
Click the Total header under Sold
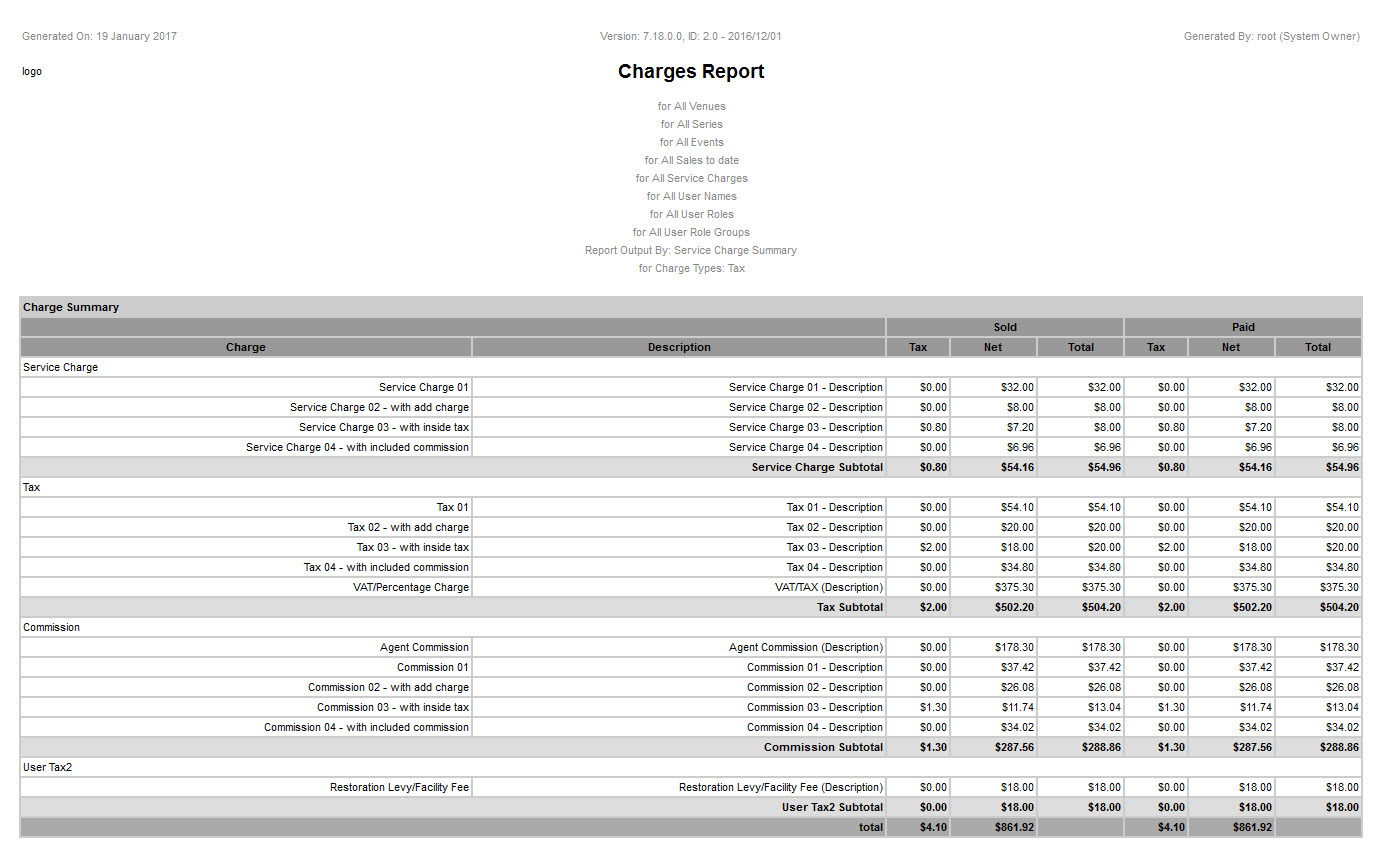click(x=1081, y=347)
